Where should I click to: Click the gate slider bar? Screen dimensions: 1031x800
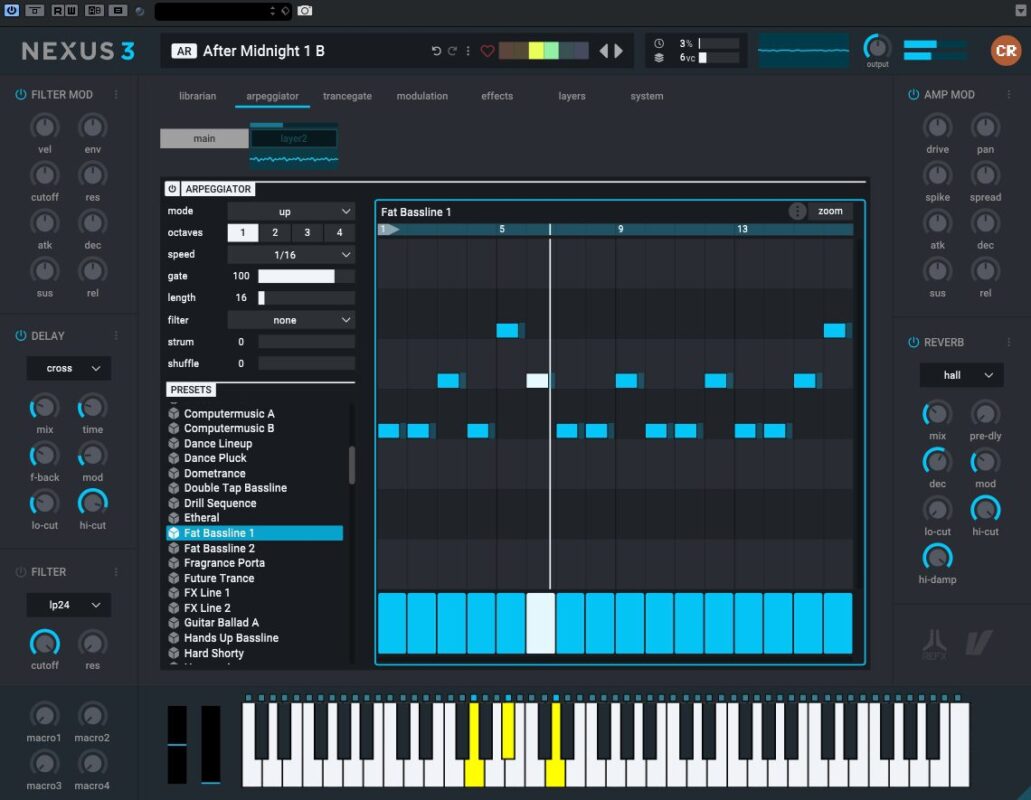tap(305, 276)
